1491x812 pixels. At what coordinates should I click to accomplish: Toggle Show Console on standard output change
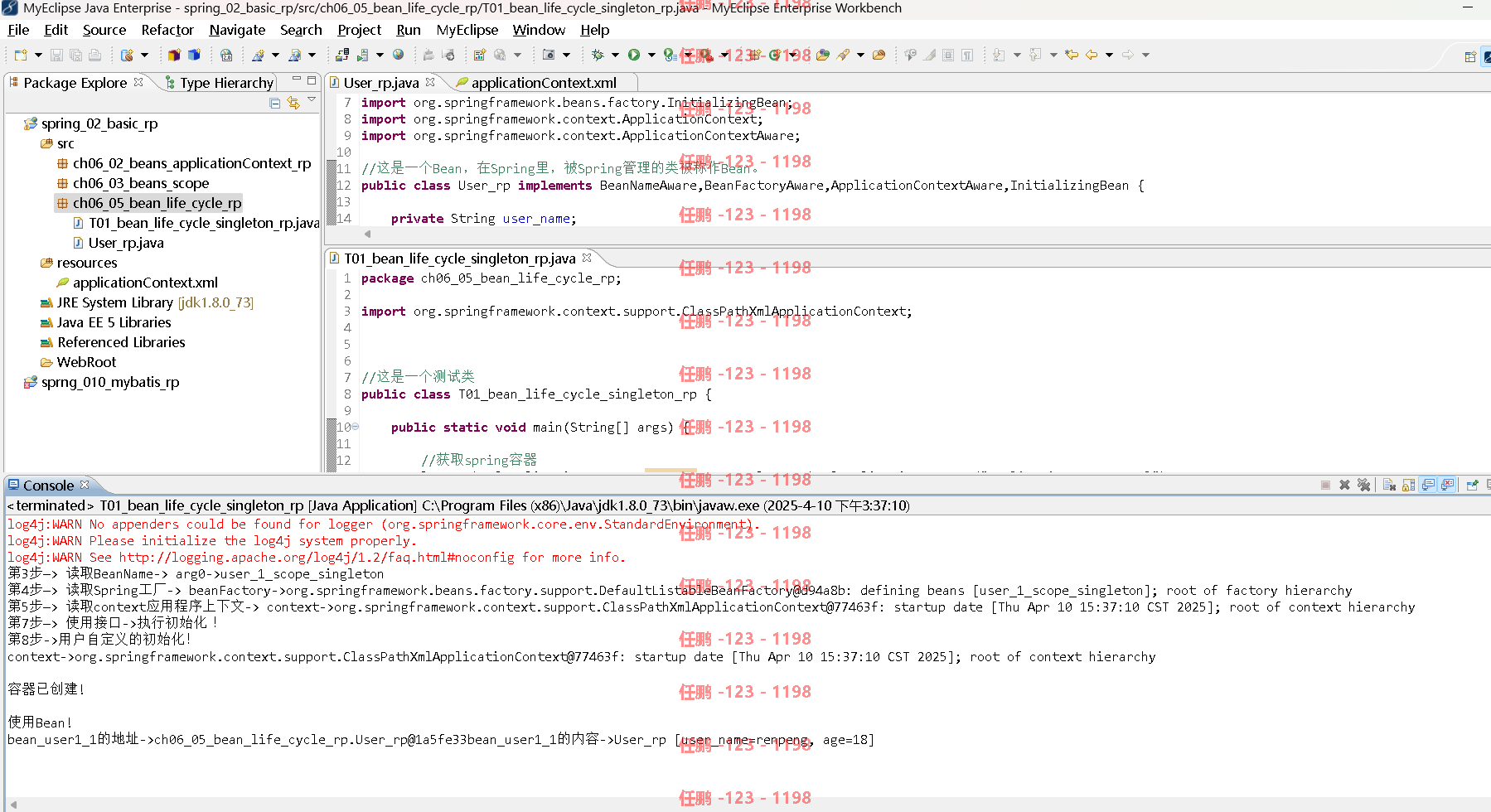[x=1428, y=485]
